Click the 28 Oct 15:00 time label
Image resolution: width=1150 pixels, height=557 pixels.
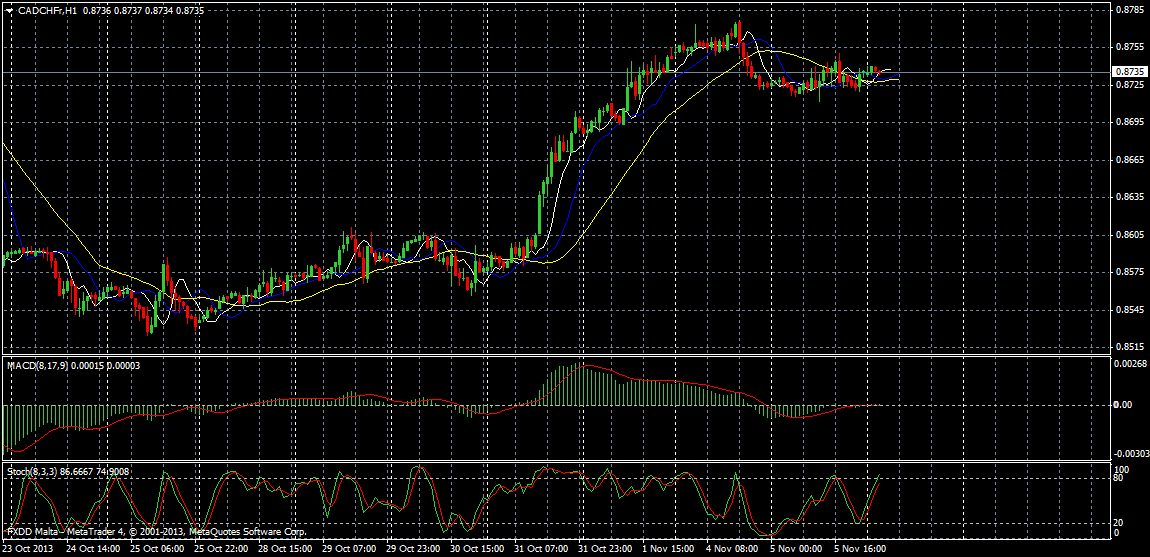pos(288,549)
